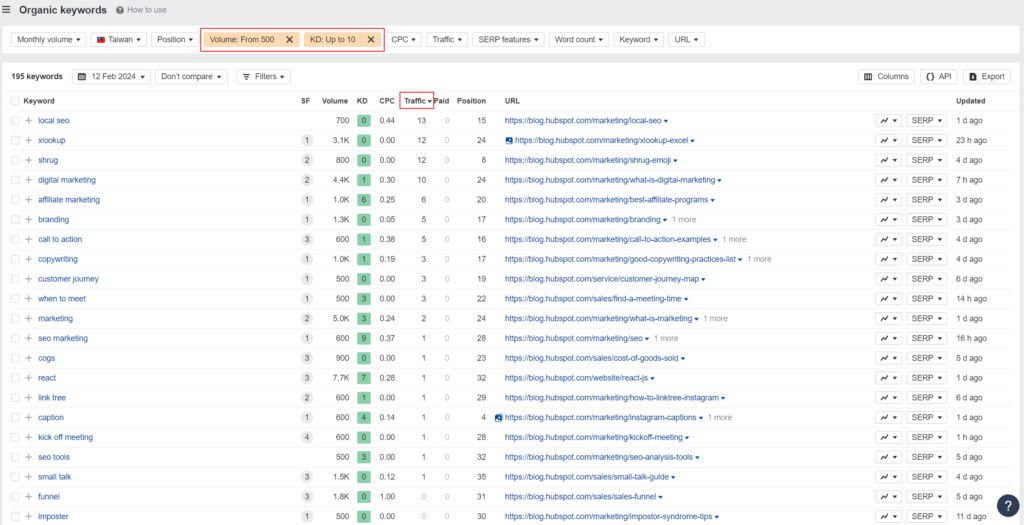This screenshot has height=525, width=1024.
Task: Open the Filters button
Action: (x=263, y=76)
